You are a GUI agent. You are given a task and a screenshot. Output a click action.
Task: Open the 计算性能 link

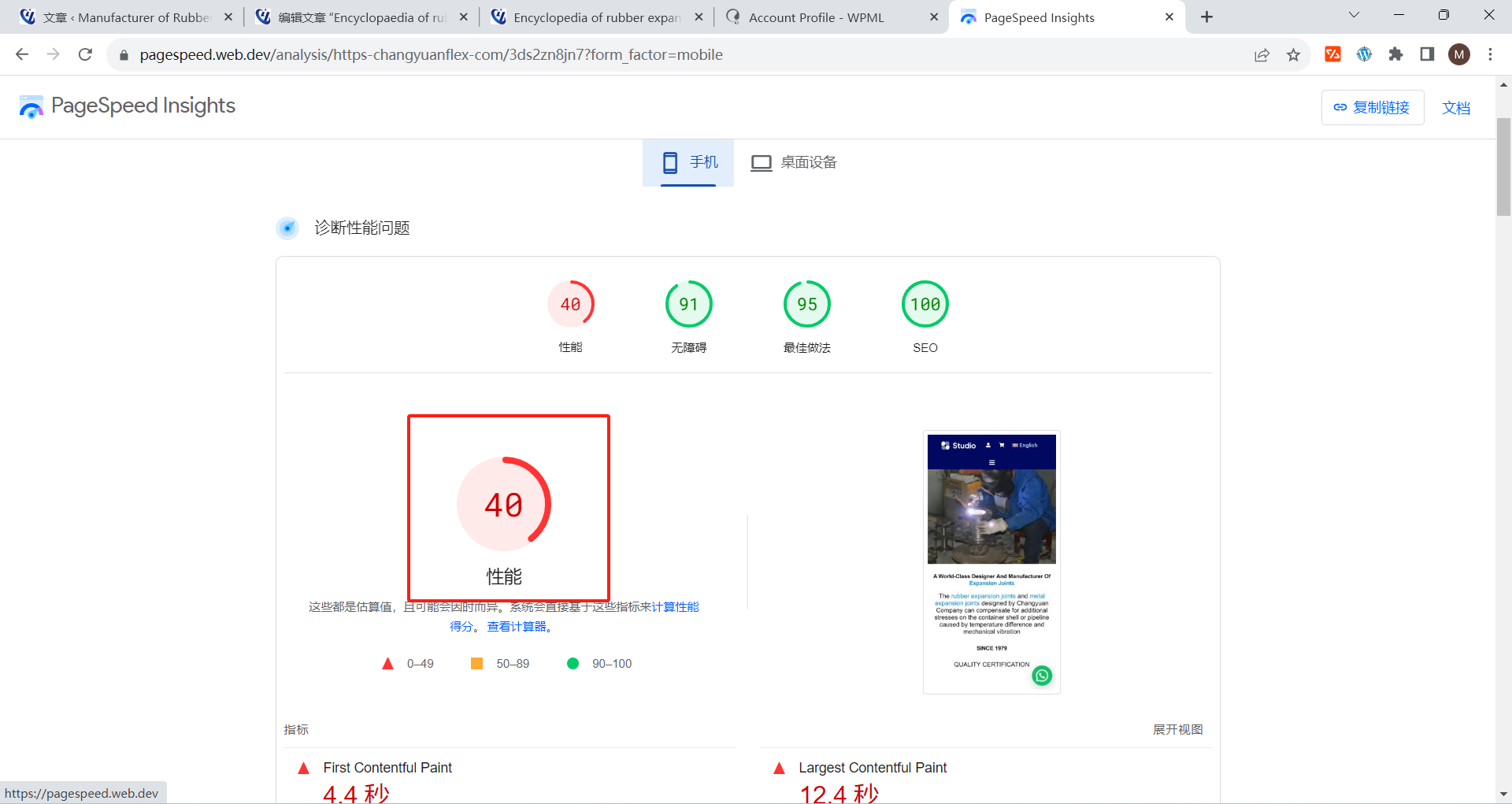click(675, 607)
